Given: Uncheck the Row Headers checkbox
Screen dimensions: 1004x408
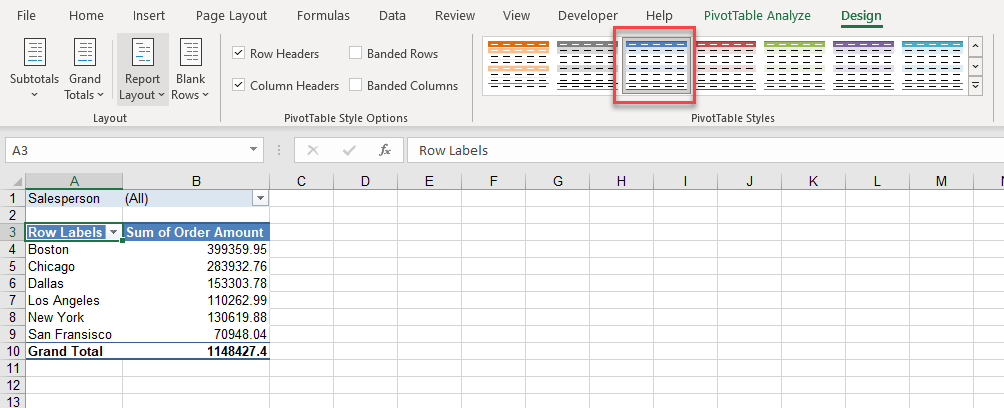Looking at the screenshot, I should [x=239, y=54].
